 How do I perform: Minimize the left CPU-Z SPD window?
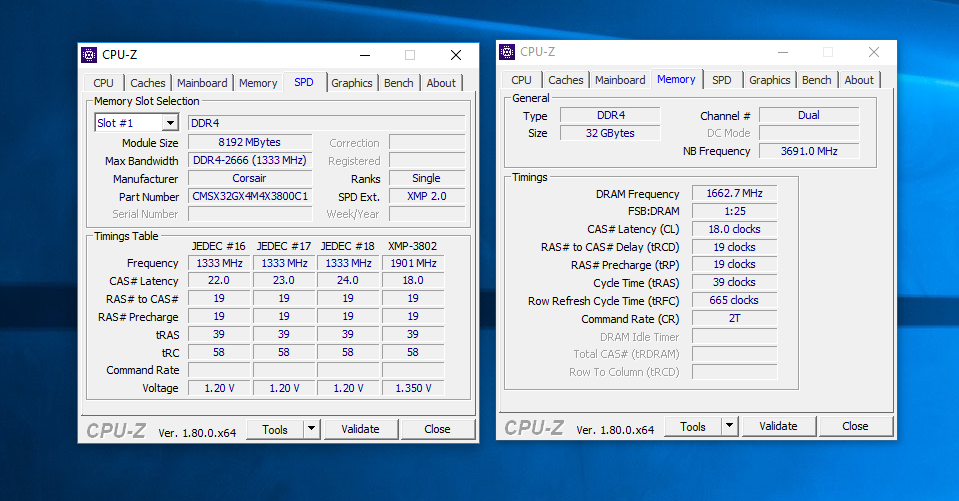click(x=364, y=55)
